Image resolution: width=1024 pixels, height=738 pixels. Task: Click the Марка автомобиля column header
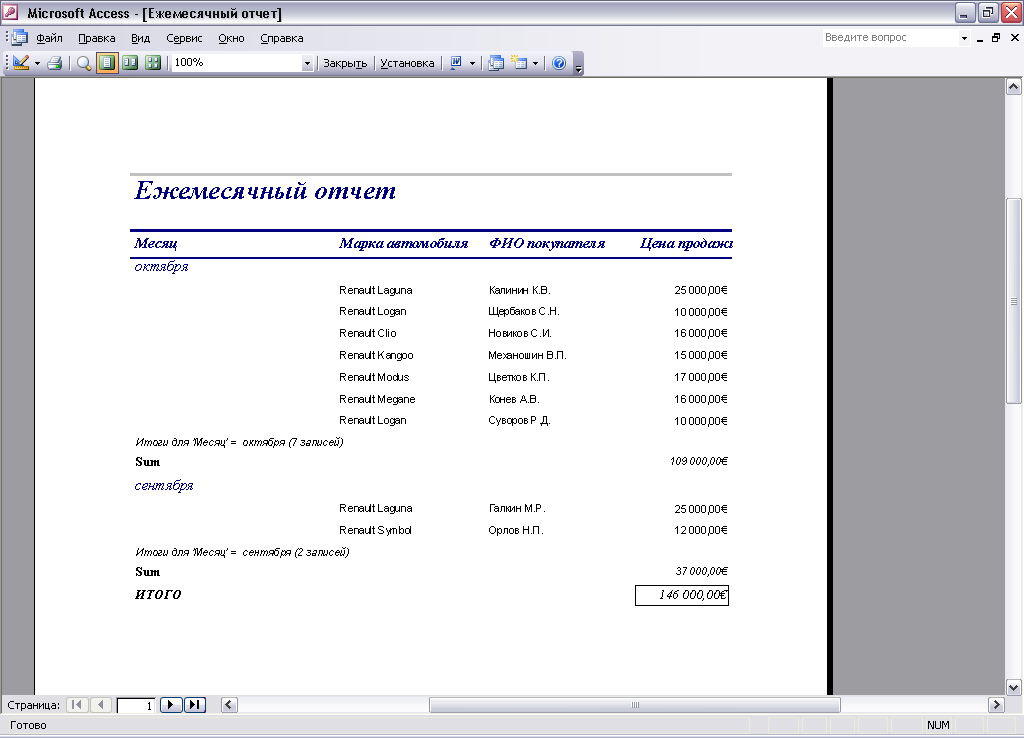click(x=404, y=244)
